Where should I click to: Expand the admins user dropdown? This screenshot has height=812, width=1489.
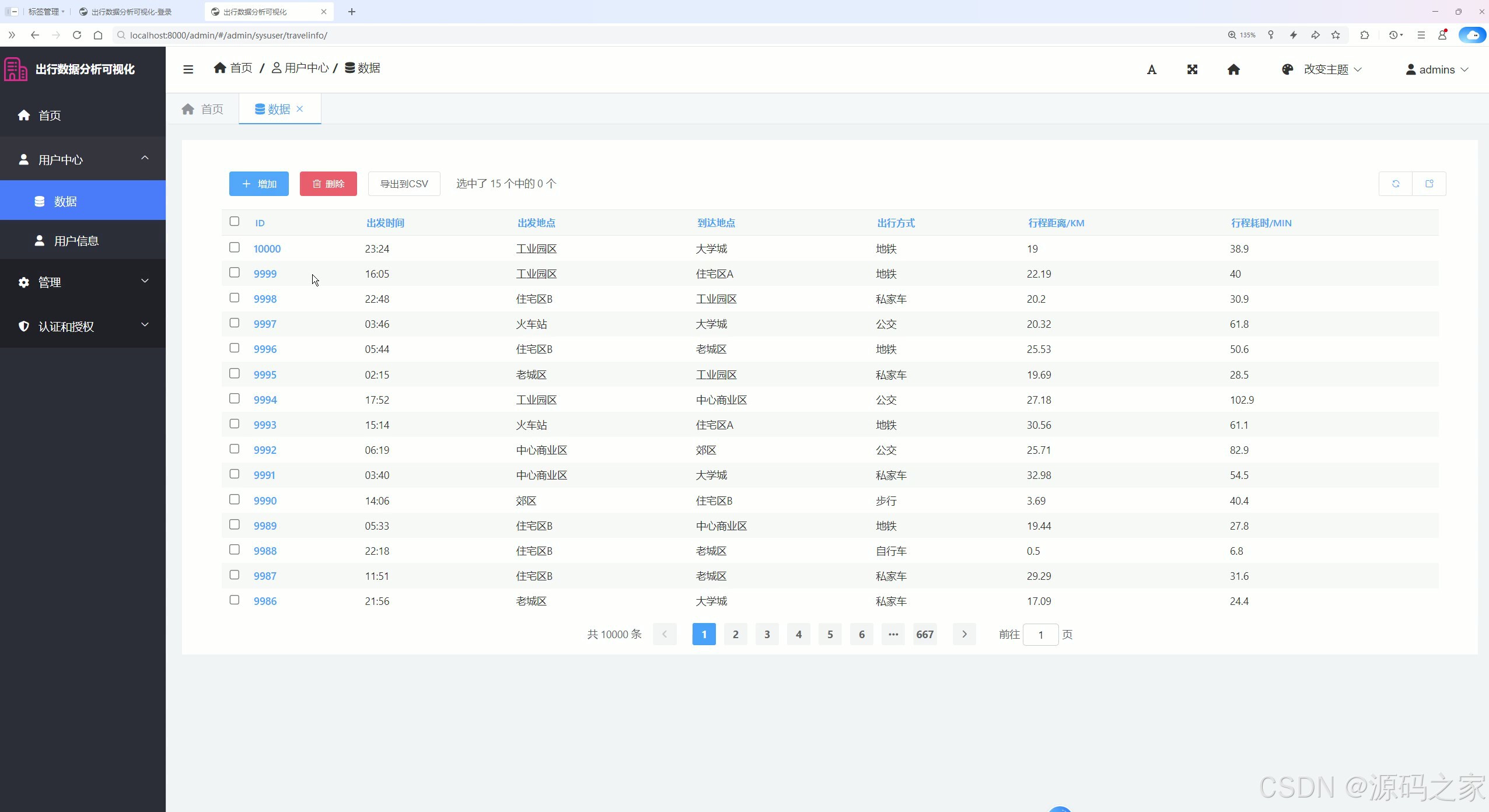pyautogui.click(x=1436, y=69)
